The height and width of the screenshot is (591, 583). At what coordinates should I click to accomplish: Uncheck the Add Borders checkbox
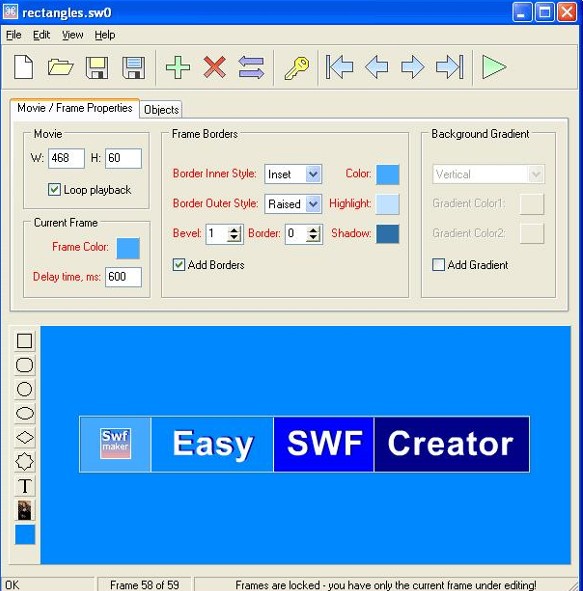[x=179, y=265]
